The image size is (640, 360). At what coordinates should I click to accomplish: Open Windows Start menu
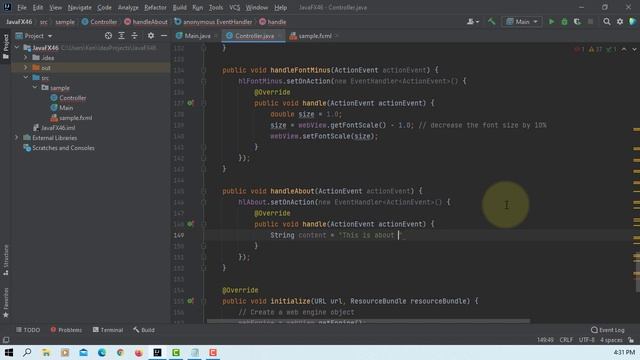pos(9,352)
